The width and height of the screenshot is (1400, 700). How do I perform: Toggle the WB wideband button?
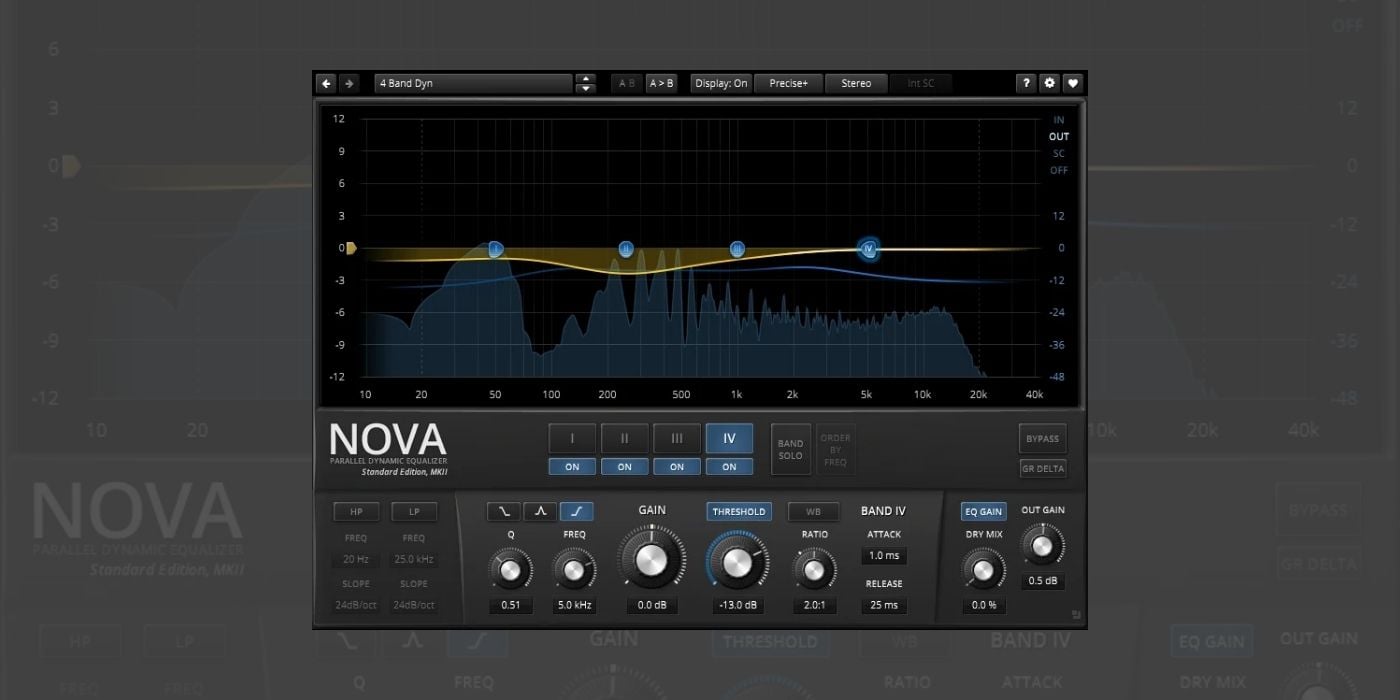click(x=813, y=511)
